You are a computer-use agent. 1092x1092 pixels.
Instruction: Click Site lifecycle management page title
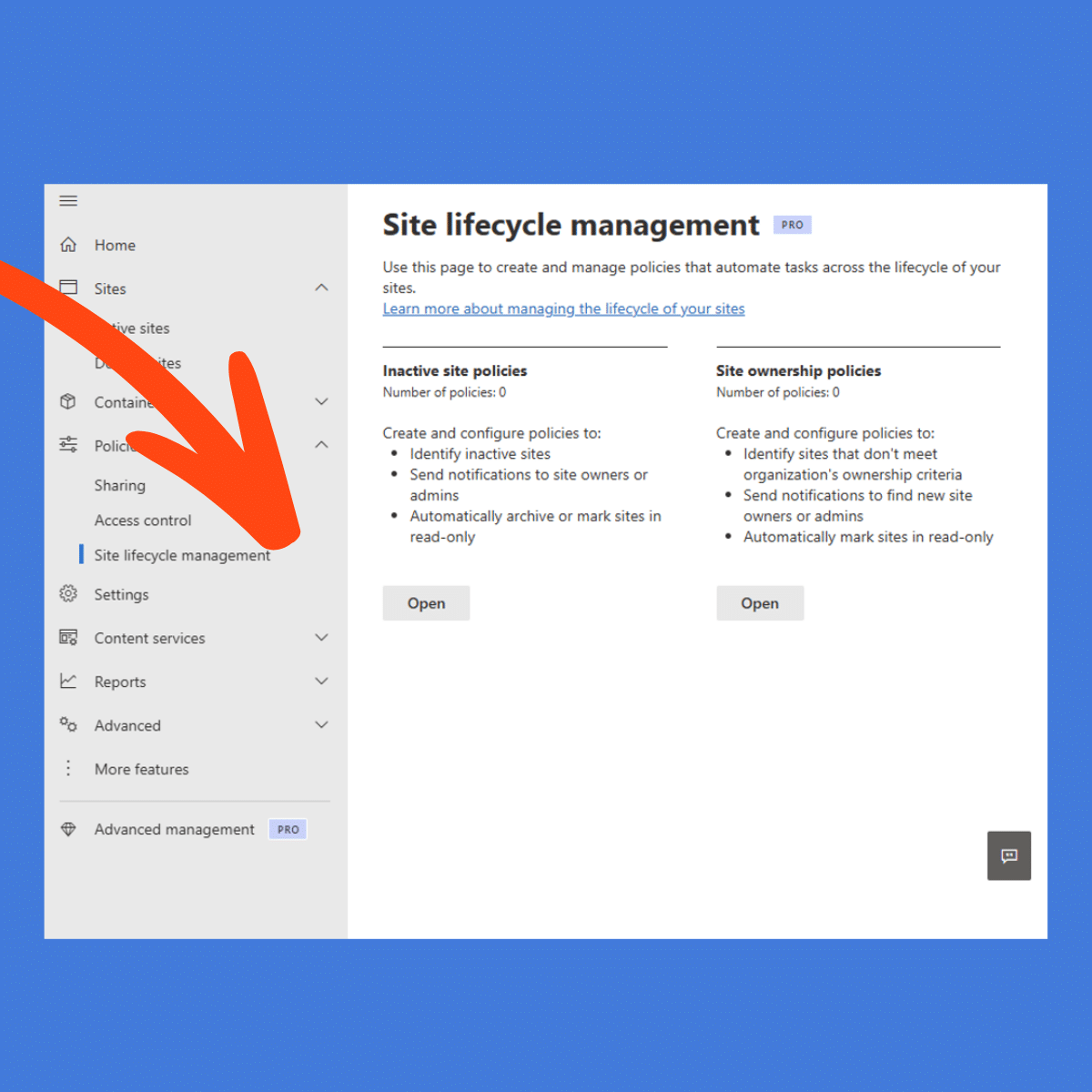tap(571, 225)
